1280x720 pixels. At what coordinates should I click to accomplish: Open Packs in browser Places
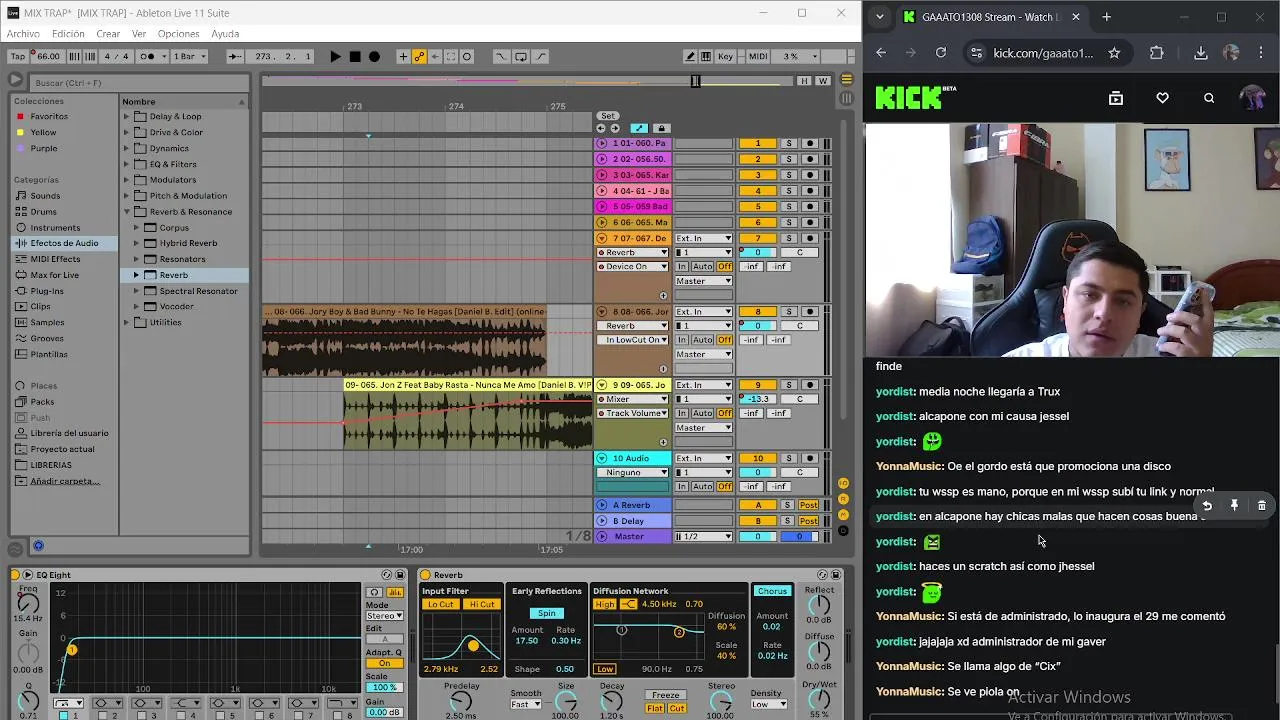pos(42,402)
